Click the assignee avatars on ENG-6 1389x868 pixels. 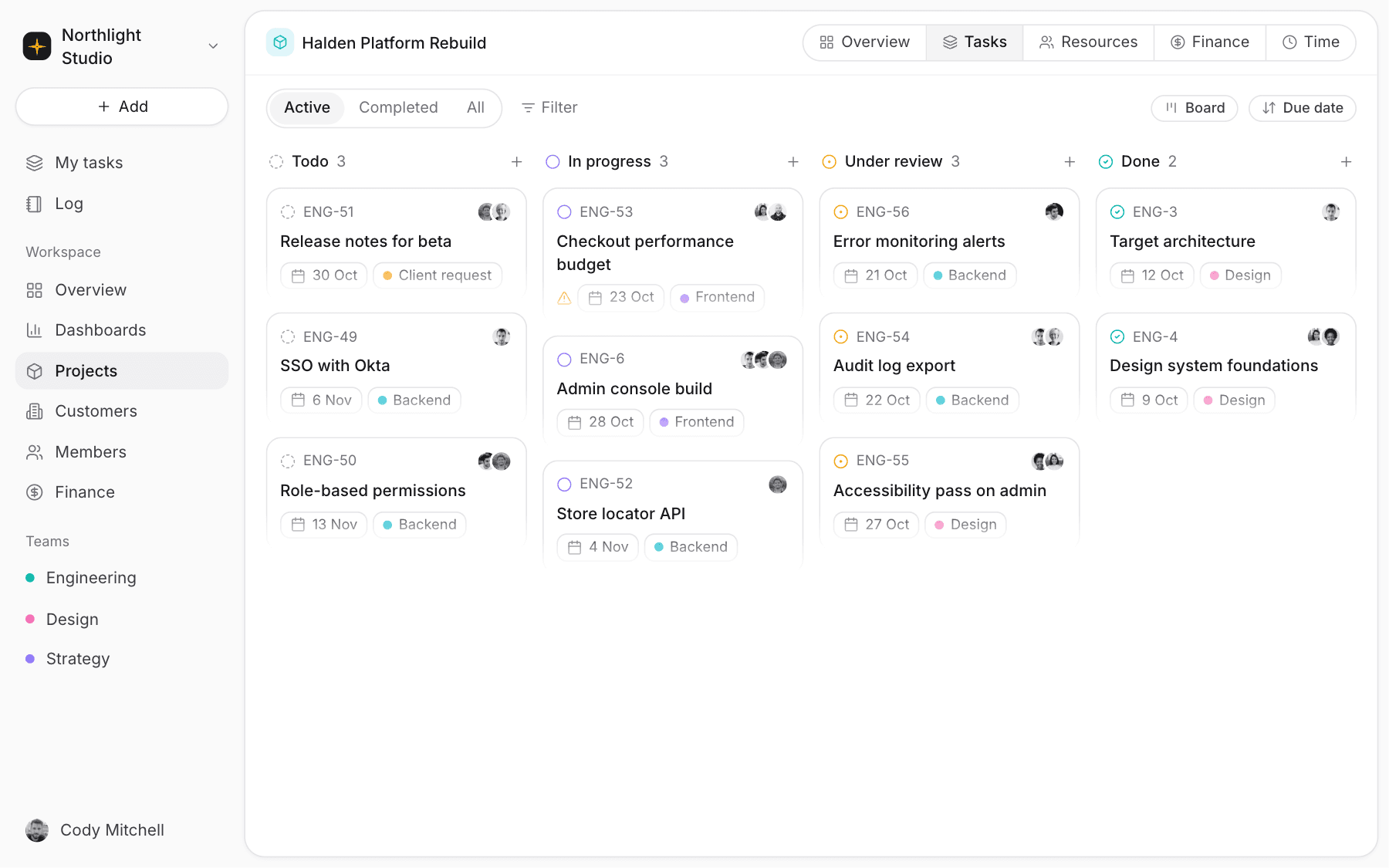pyautogui.click(x=764, y=360)
